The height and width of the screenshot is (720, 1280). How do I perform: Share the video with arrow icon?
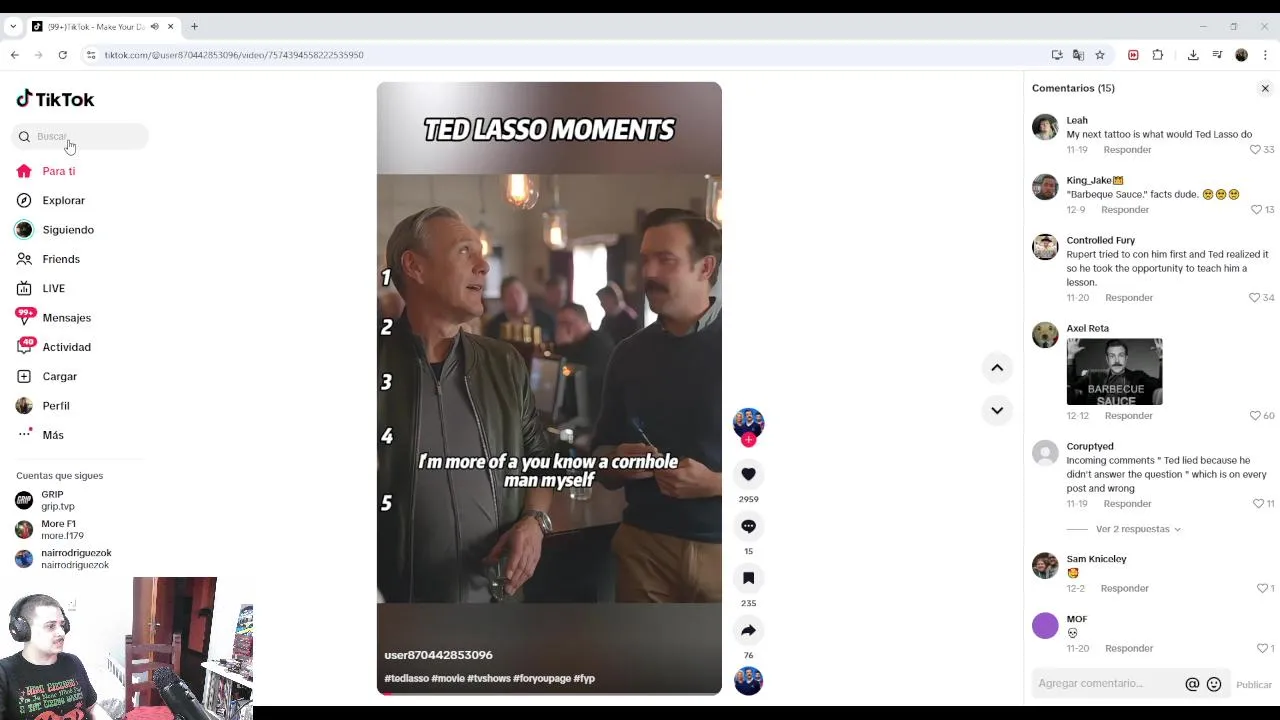point(748,630)
